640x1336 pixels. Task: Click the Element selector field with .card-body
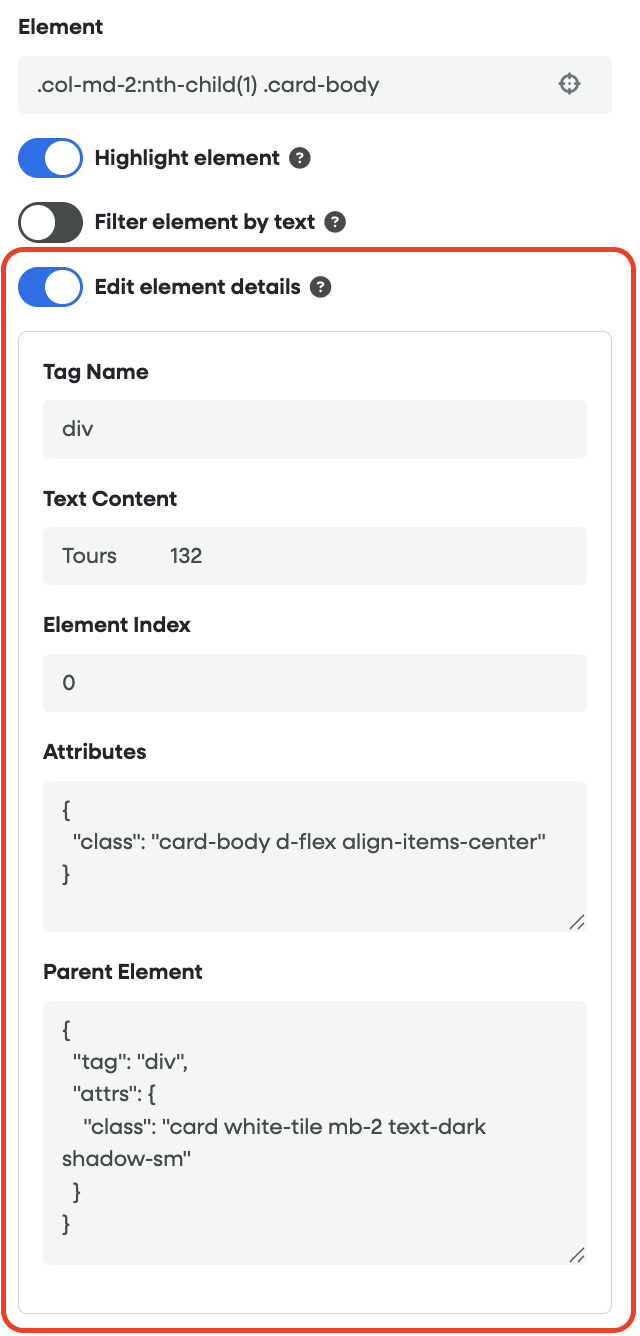(315, 85)
